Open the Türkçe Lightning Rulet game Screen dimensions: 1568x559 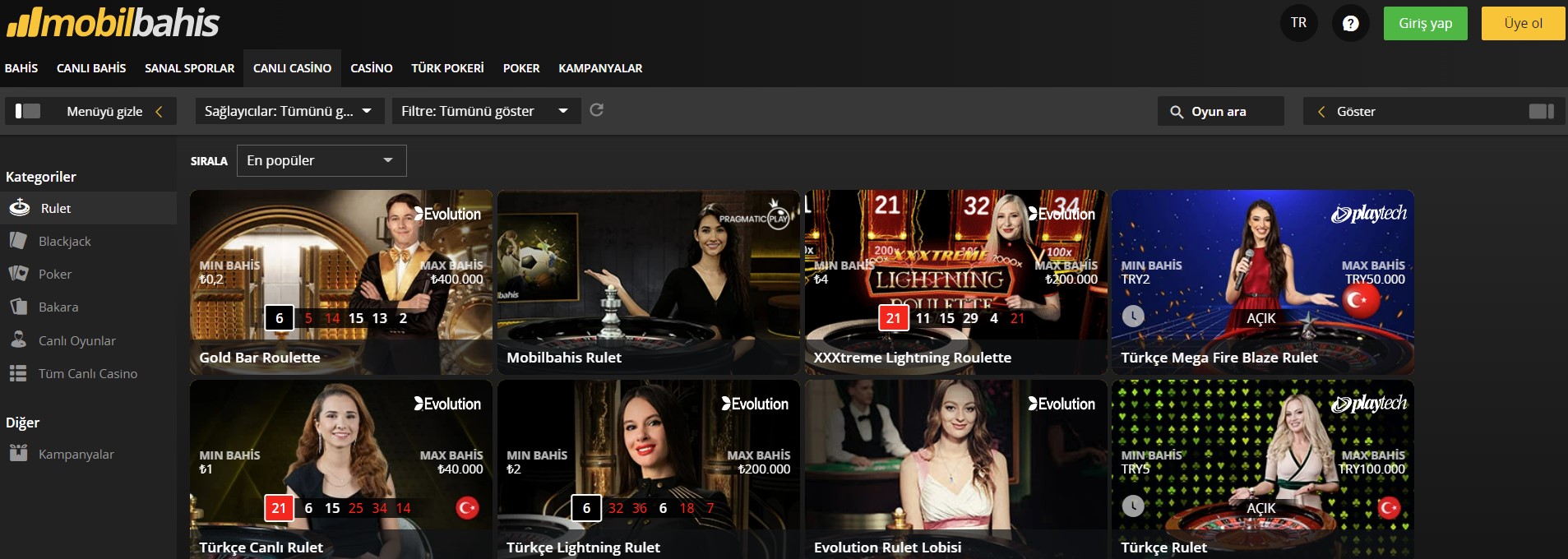coord(649,469)
